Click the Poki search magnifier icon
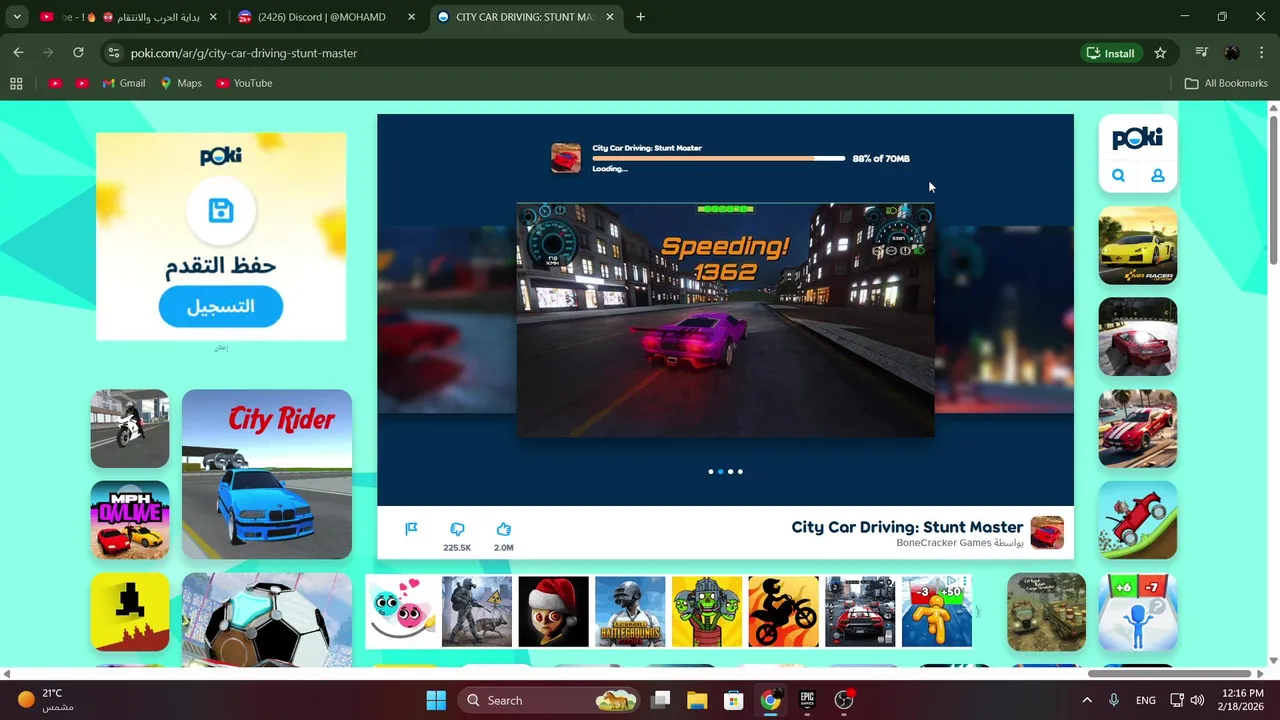Image resolution: width=1280 pixels, height=720 pixels. (x=1118, y=175)
